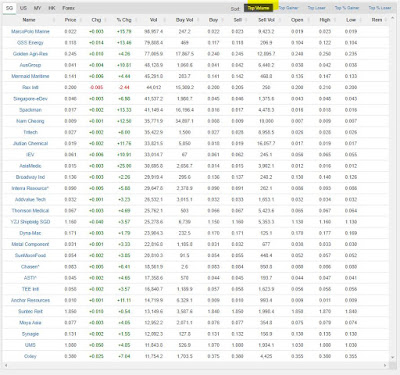Select Top Volume sort option
400x375 pixels.
(x=258, y=8)
